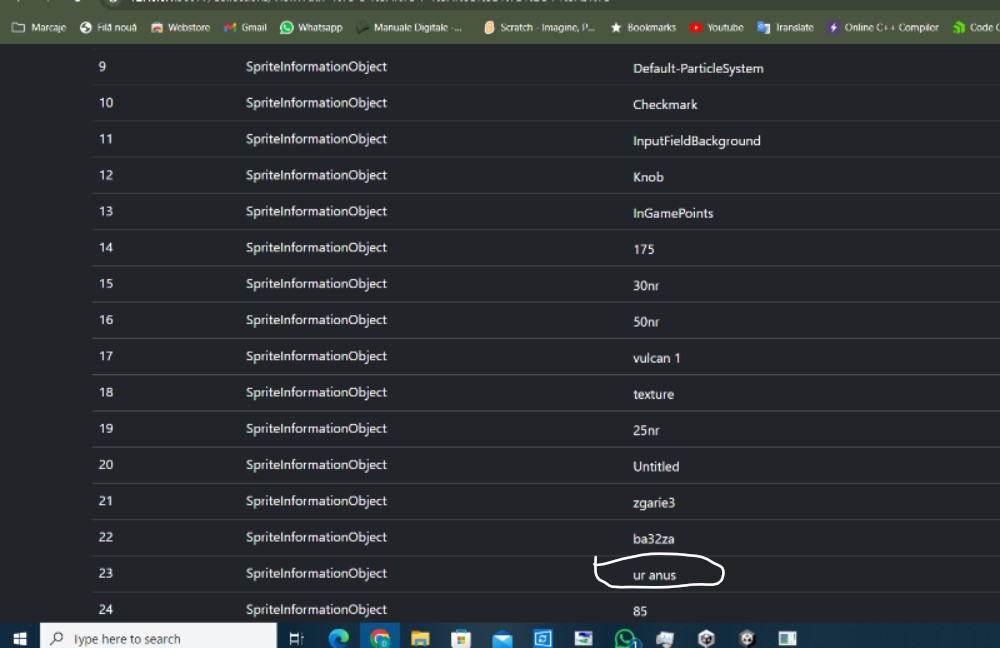Open Task View from the taskbar

coord(297,638)
